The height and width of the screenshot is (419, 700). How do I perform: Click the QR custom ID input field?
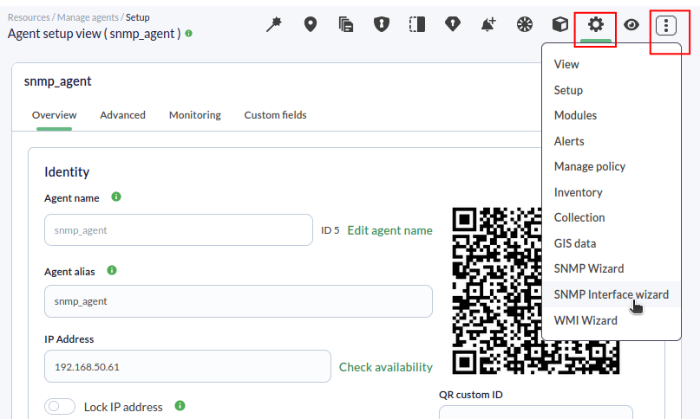536,412
